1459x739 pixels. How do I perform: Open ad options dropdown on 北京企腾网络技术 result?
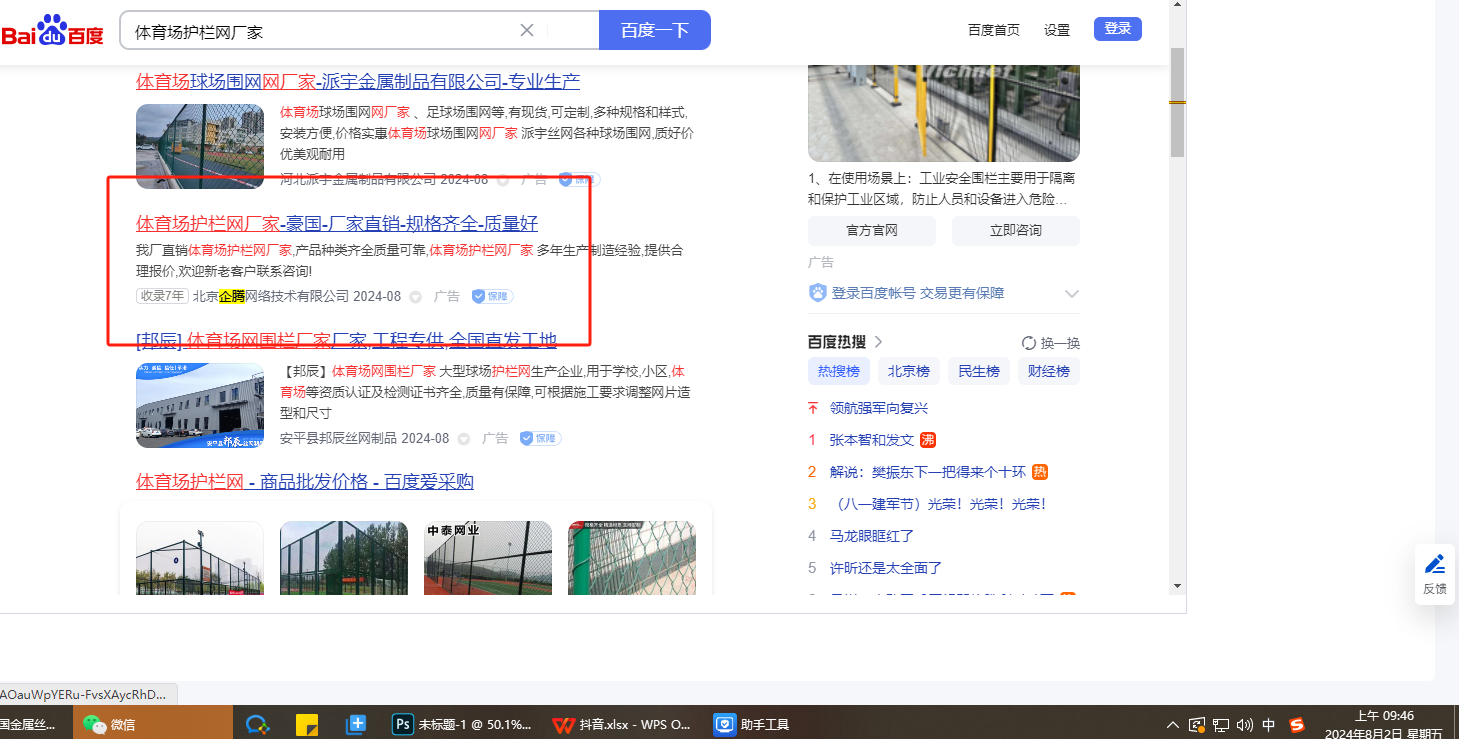[x=415, y=296]
